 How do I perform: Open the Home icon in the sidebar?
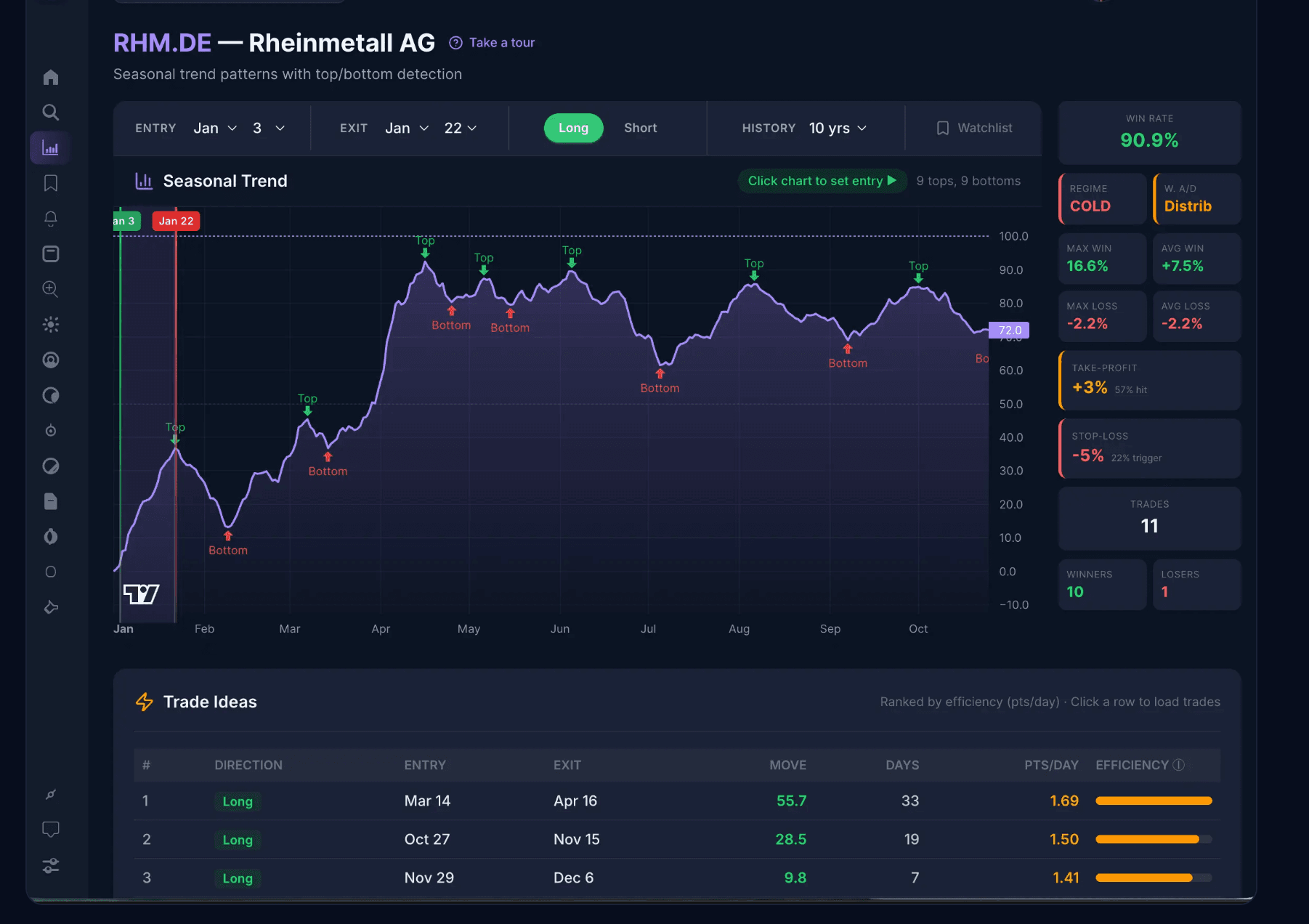tap(50, 76)
